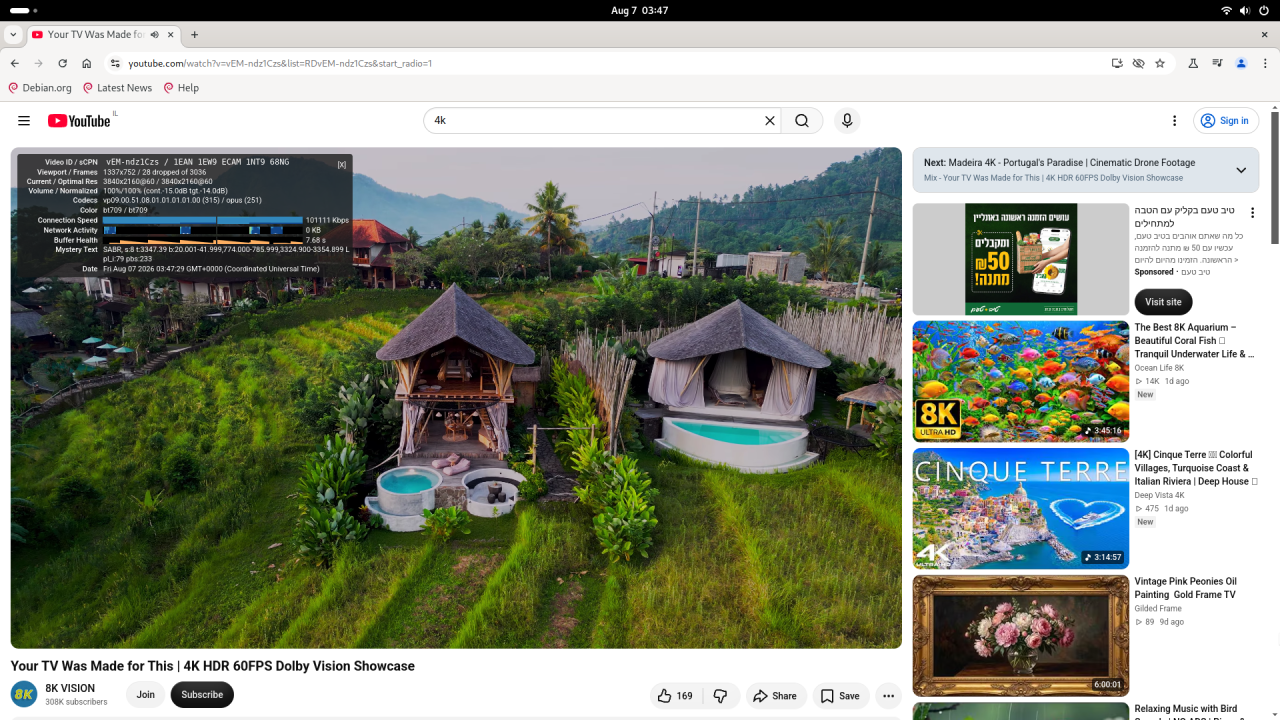
Task: Click 'The Best 8K Aquarium' video title
Action: click(1194, 340)
